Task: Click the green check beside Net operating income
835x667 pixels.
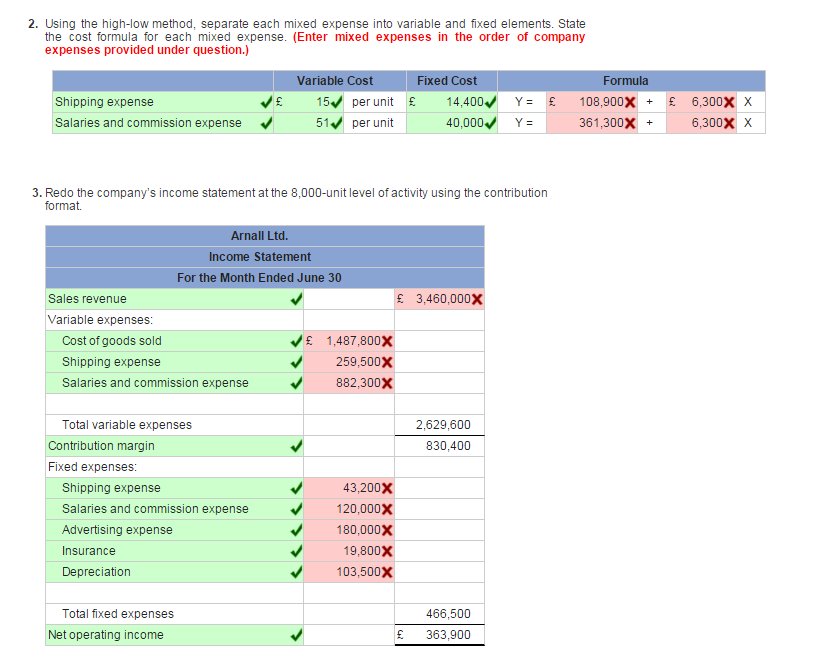Action: [x=297, y=635]
